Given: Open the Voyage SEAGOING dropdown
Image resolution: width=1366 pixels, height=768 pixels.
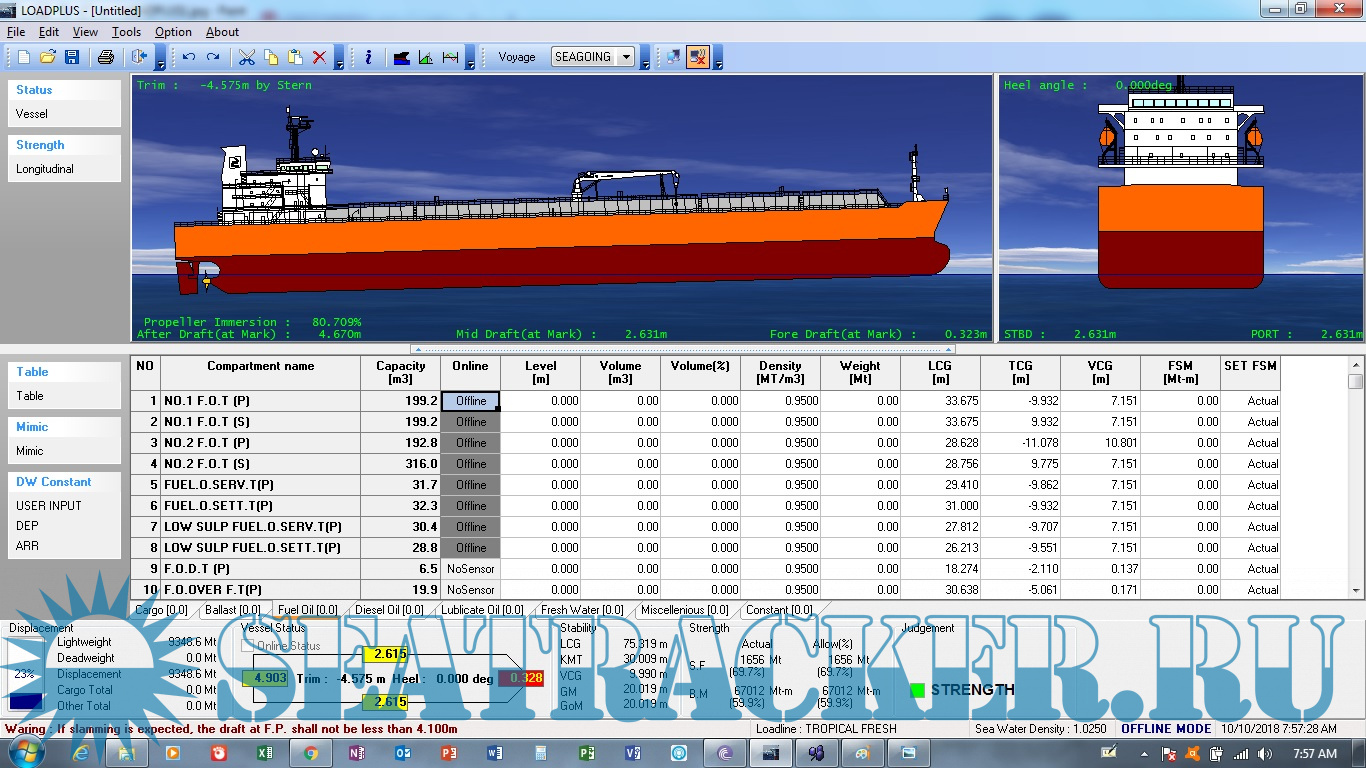Looking at the screenshot, I should [626, 57].
